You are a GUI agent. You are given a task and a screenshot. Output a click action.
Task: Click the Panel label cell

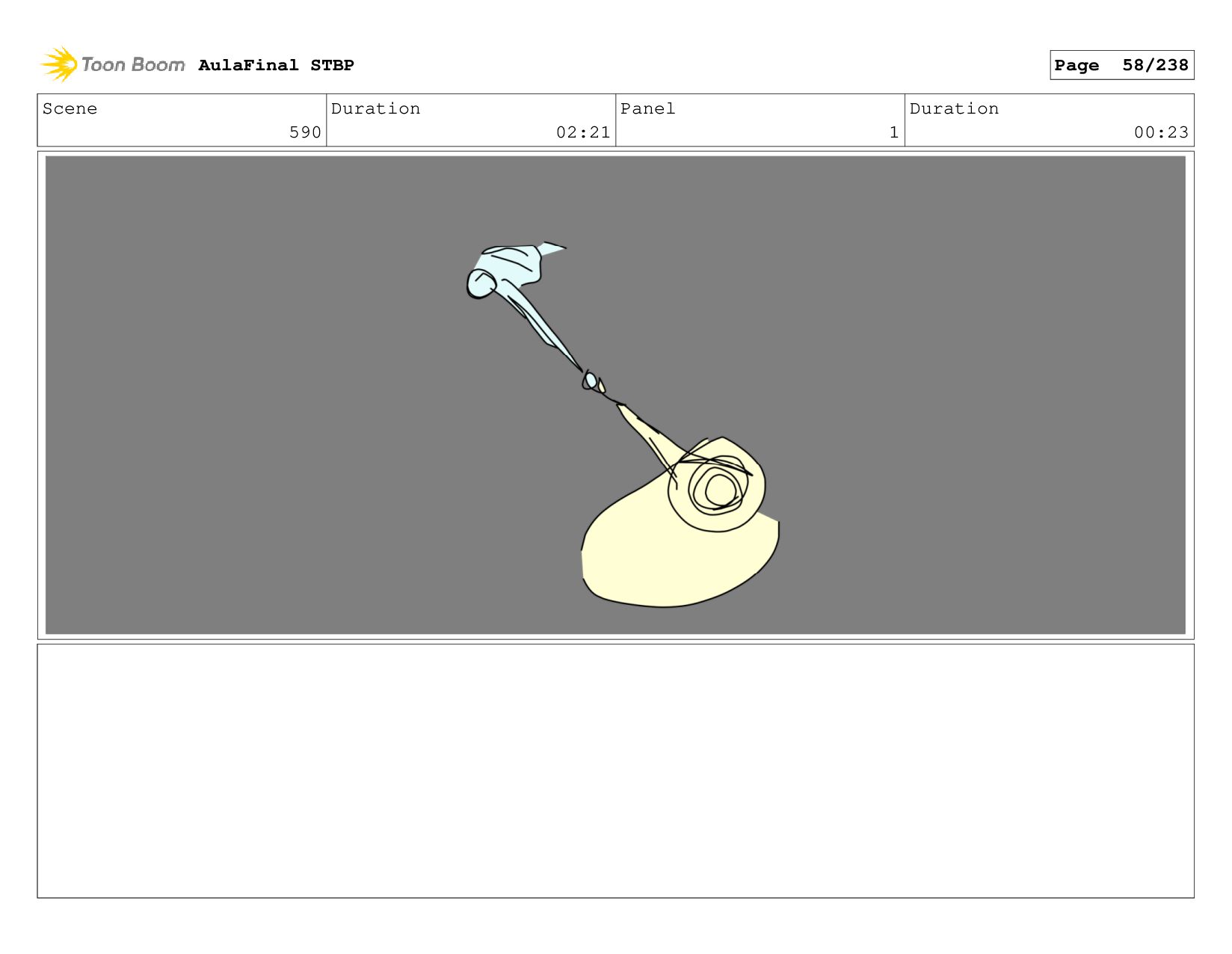[x=760, y=120]
